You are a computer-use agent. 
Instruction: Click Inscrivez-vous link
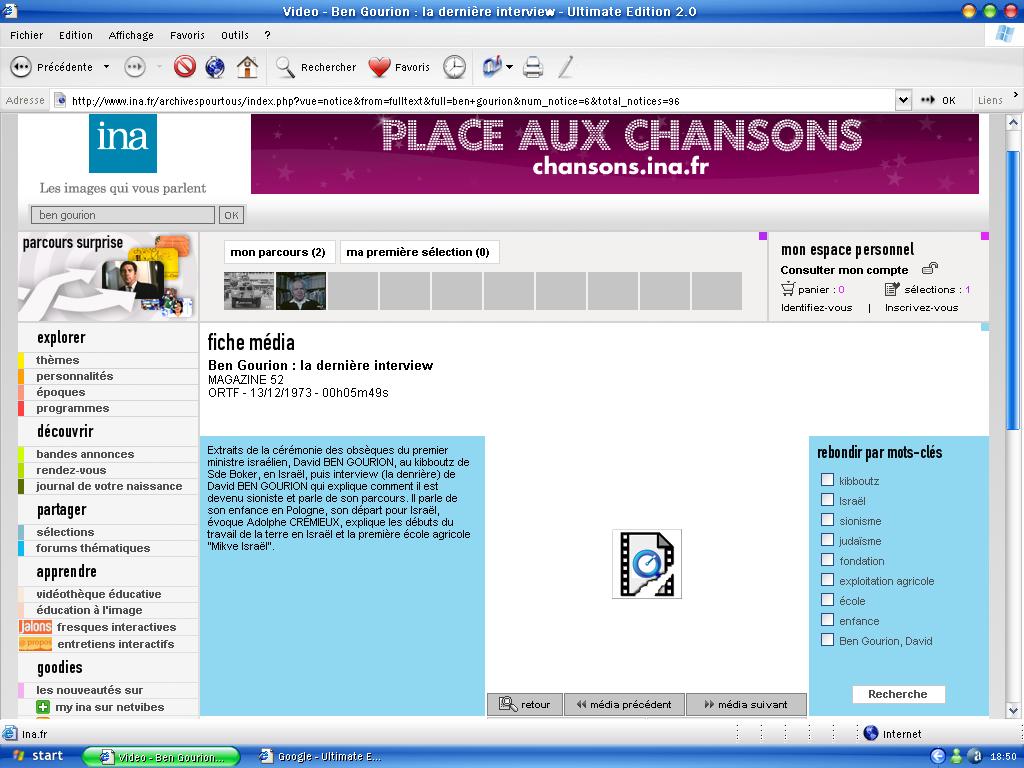click(x=921, y=308)
